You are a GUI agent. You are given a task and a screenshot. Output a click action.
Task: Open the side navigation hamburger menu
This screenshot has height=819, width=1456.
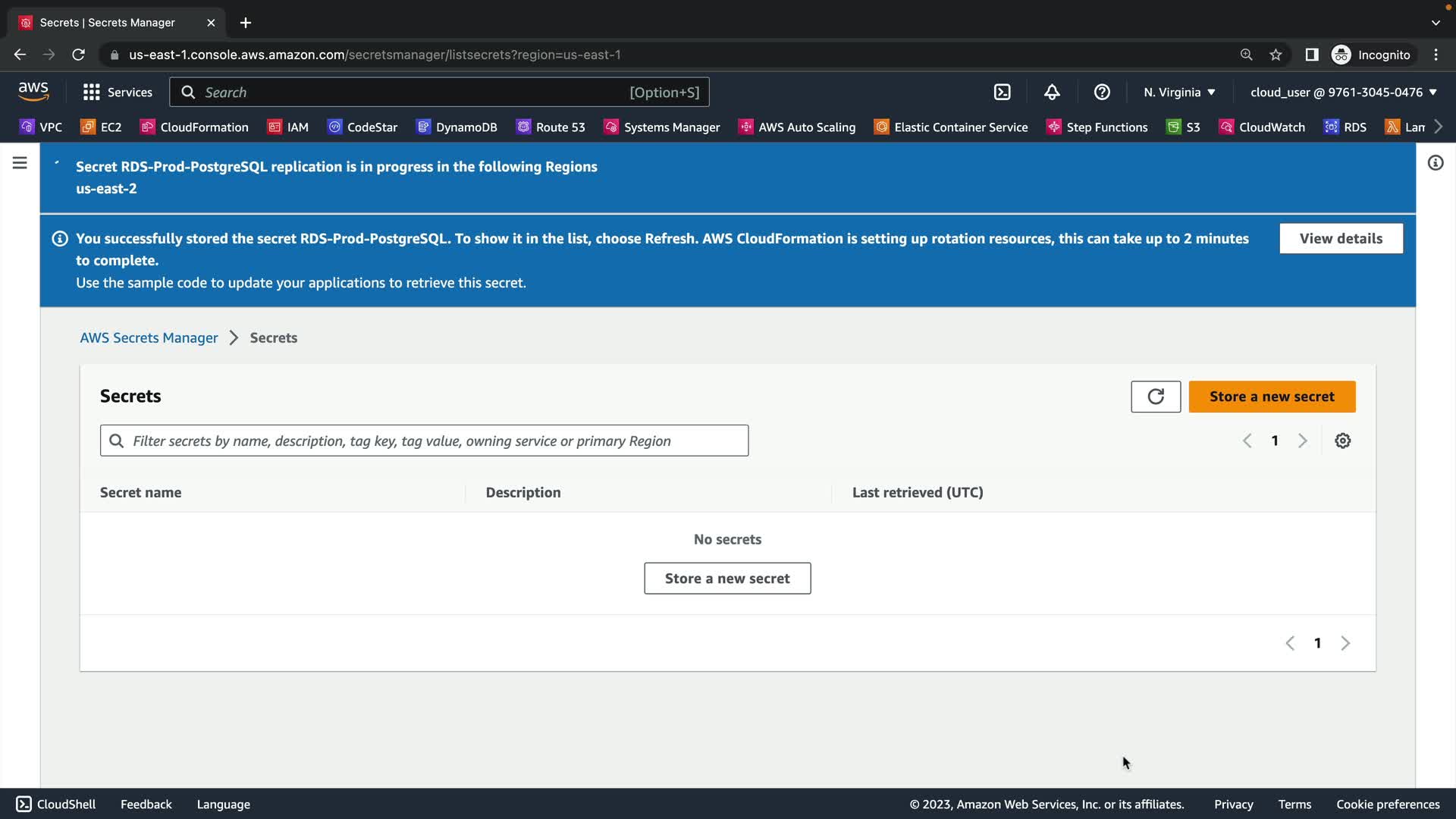pos(20,163)
